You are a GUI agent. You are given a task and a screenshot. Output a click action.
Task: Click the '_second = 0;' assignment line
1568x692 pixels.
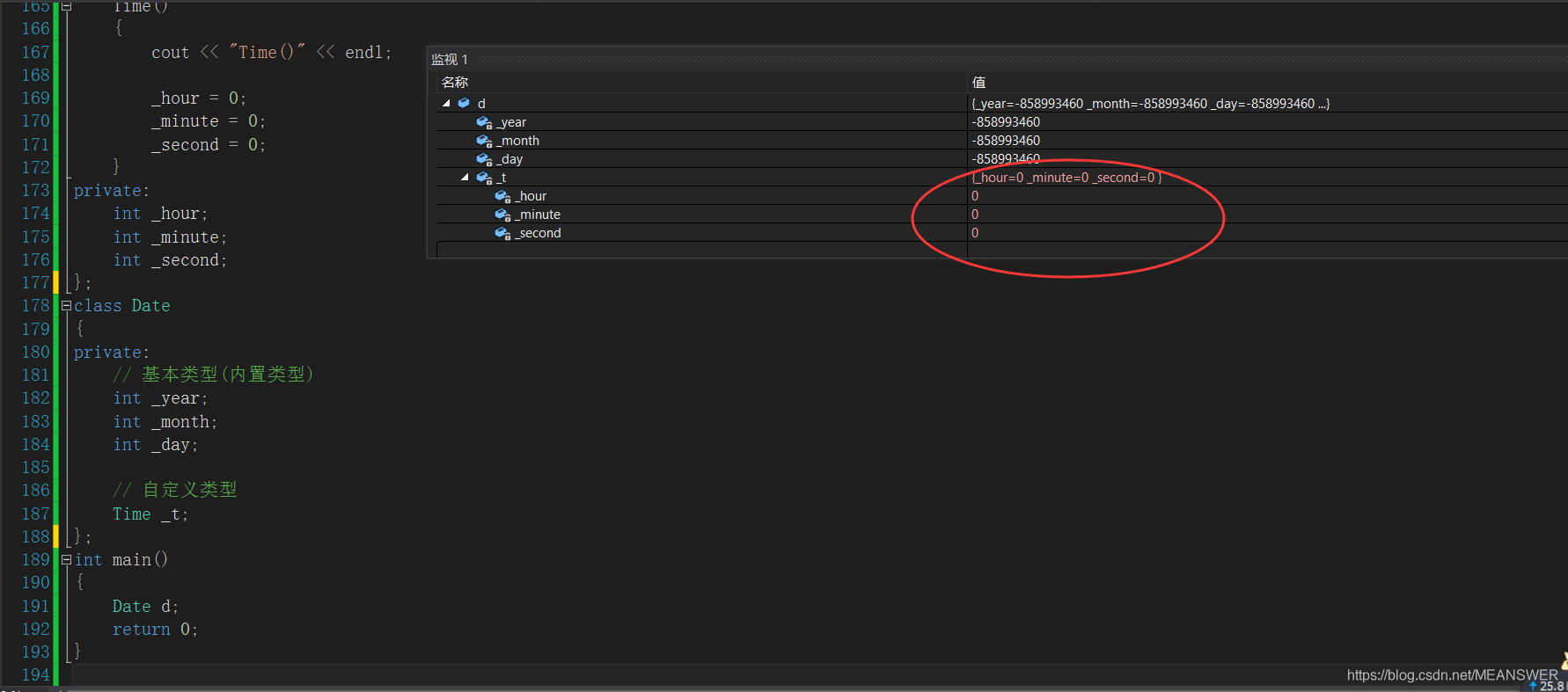pyautogui.click(x=209, y=145)
